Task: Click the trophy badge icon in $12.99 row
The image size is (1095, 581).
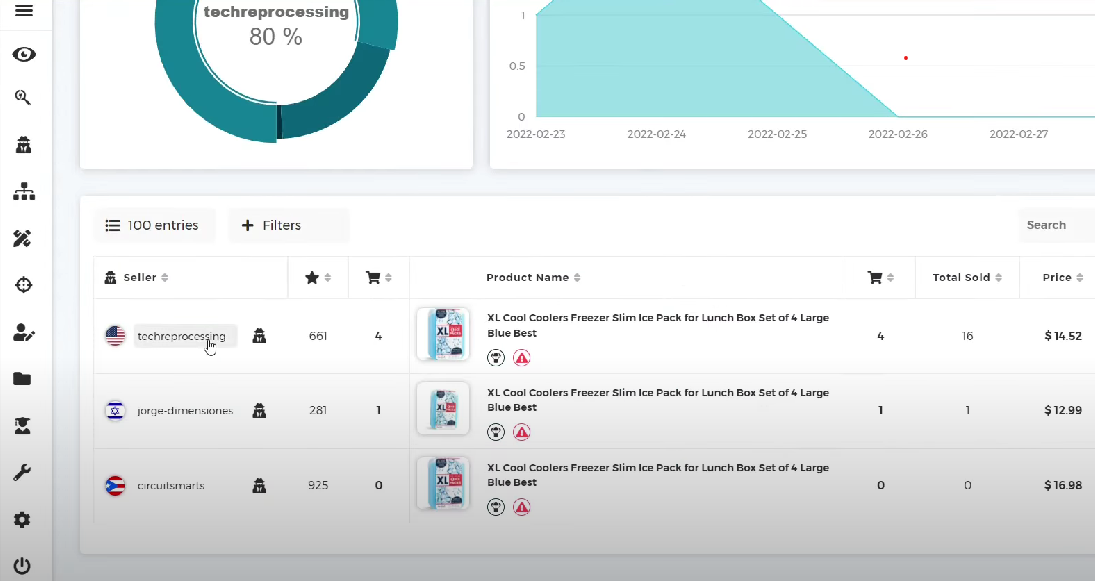Action: point(496,432)
